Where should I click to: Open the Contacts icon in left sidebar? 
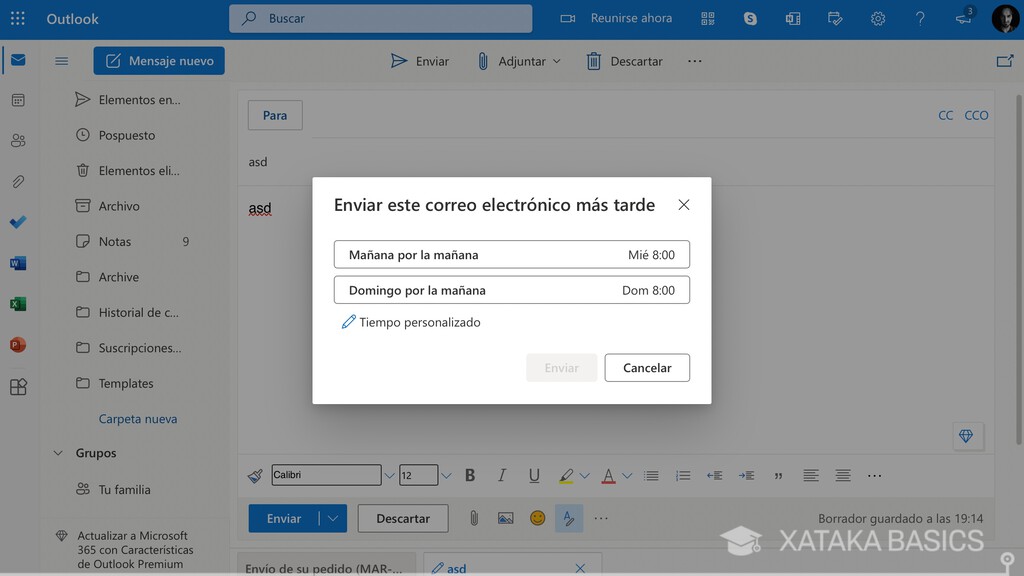(x=18, y=140)
